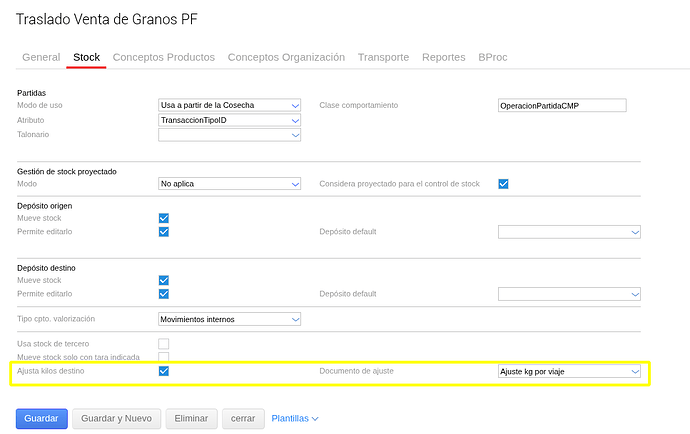Click the Clase comportamiento label
The image size is (690, 434).
click(359, 105)
